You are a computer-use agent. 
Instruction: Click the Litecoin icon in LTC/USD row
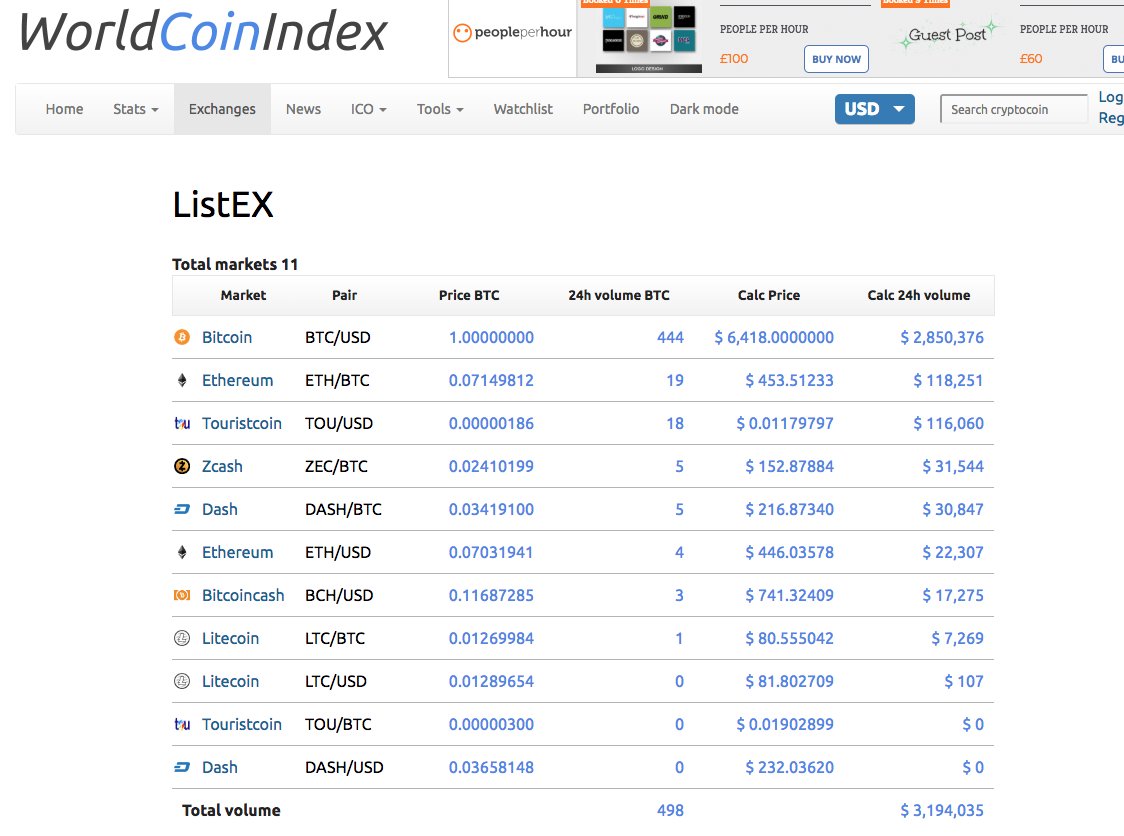click(182, 681)
